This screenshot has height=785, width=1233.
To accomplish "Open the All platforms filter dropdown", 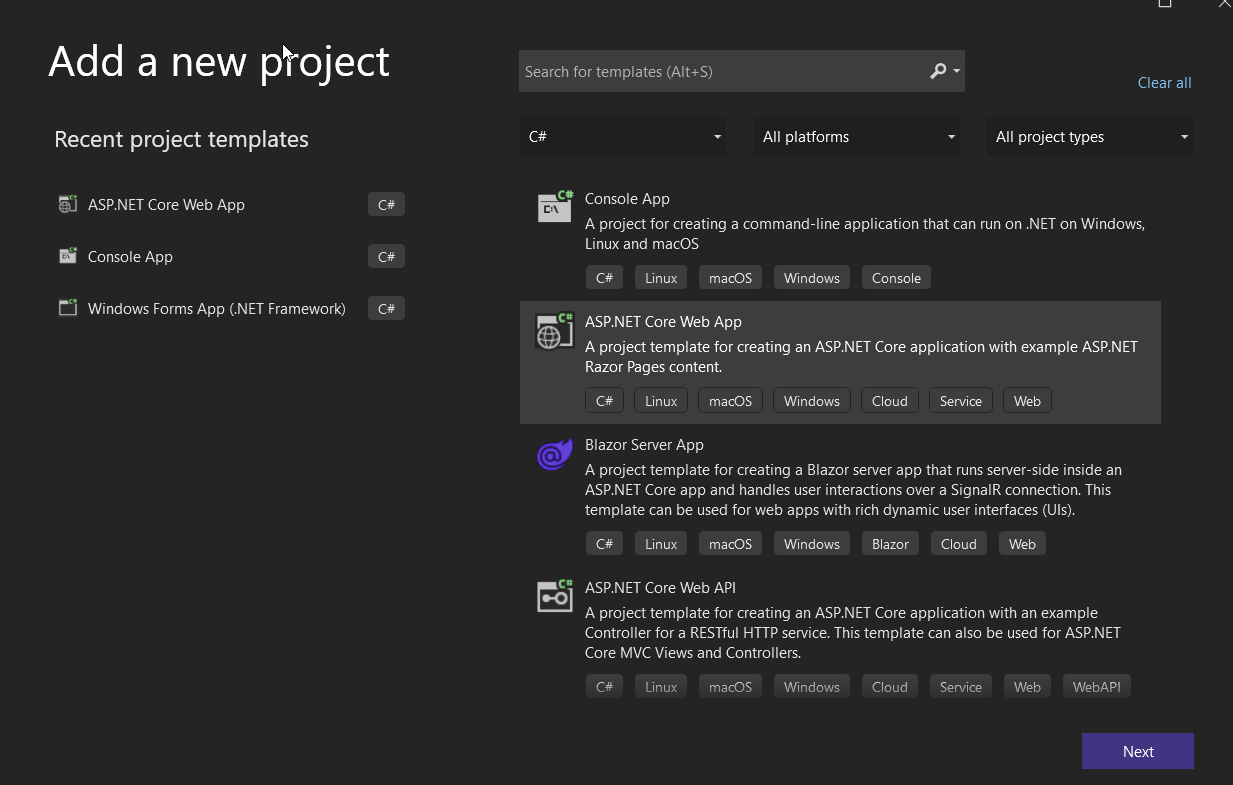I will click(856, 137).
